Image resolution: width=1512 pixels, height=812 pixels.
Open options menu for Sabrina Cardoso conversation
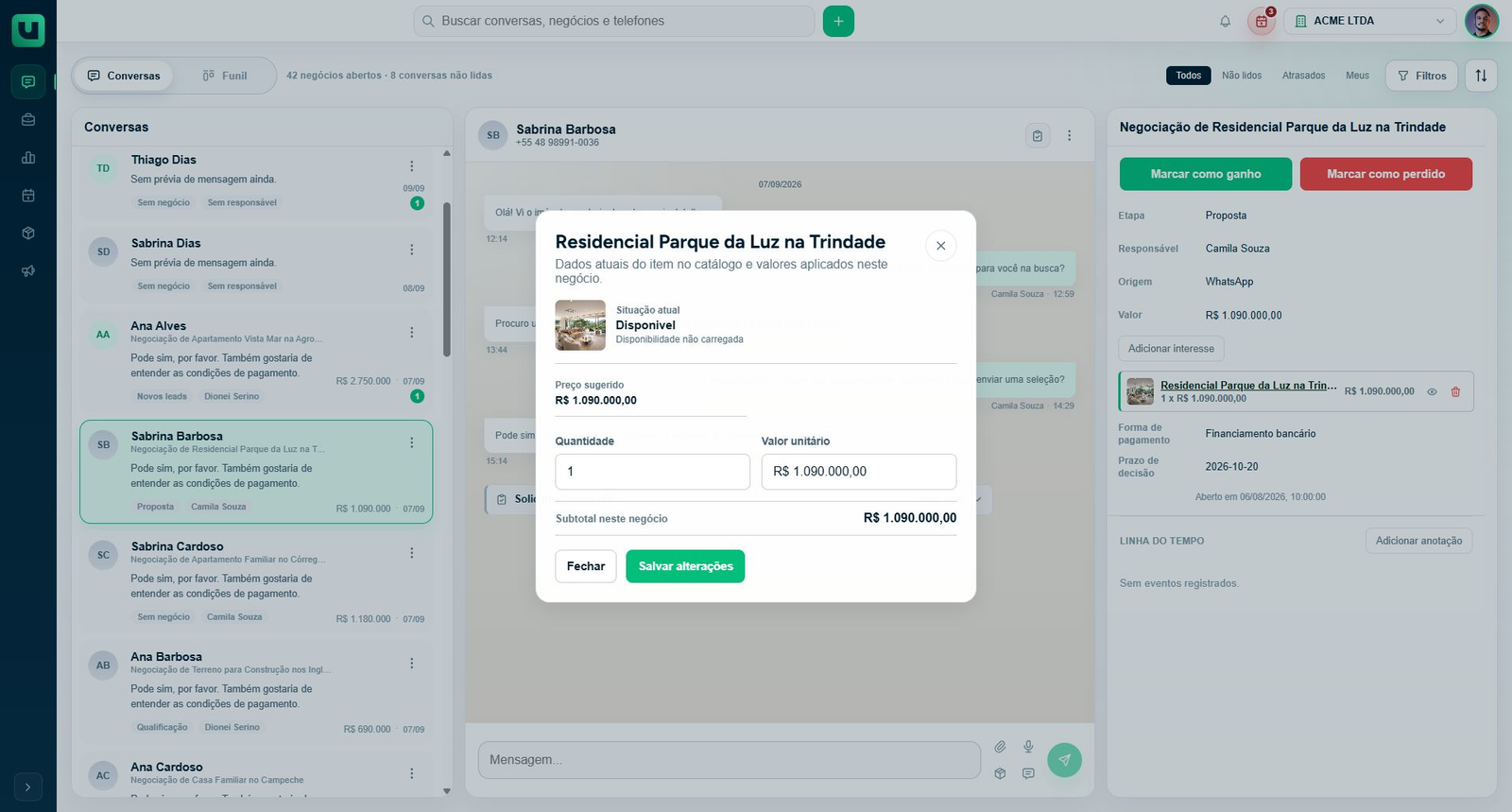point(411,553)
